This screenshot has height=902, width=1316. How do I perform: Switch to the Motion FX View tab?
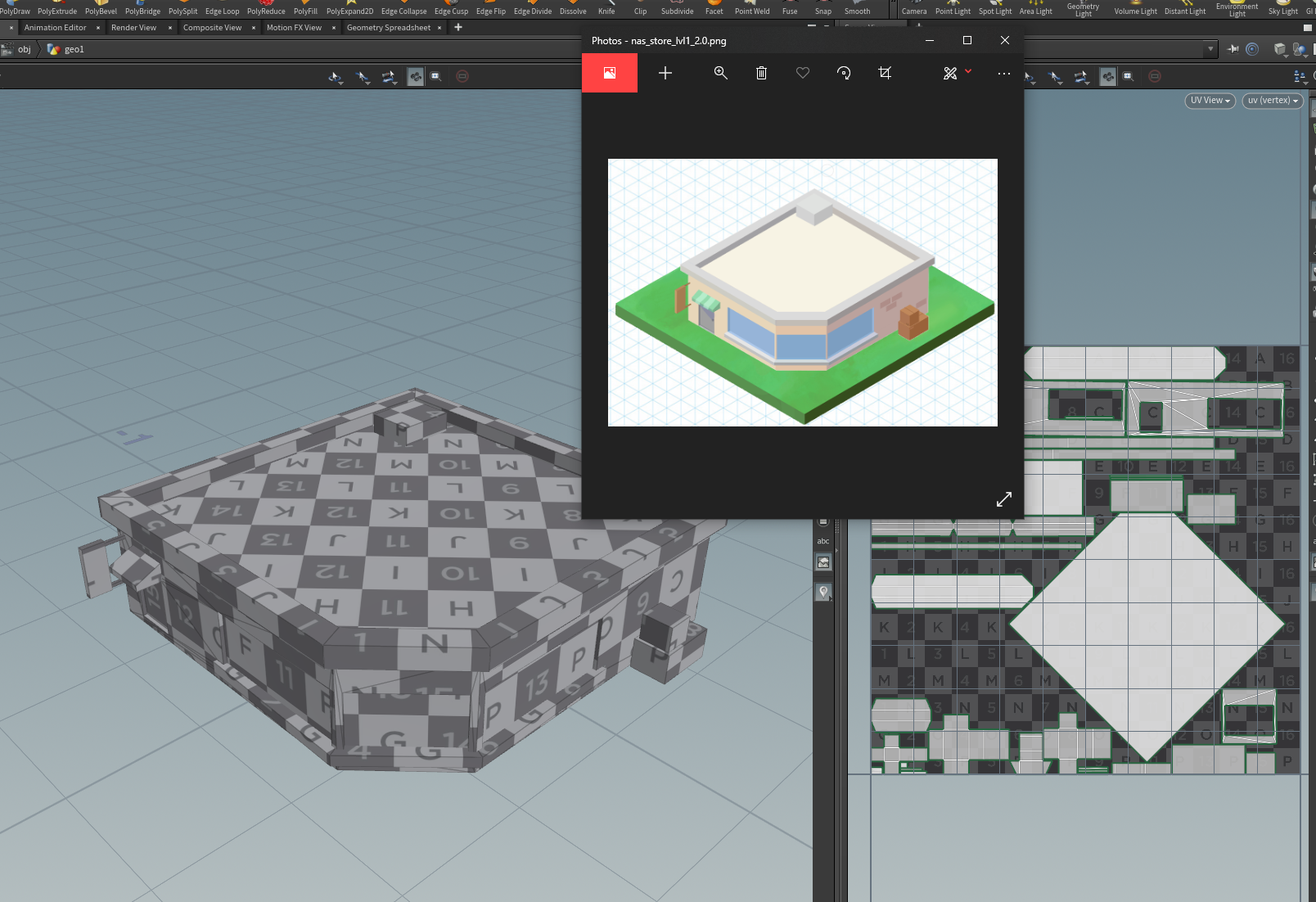point(294,28)
